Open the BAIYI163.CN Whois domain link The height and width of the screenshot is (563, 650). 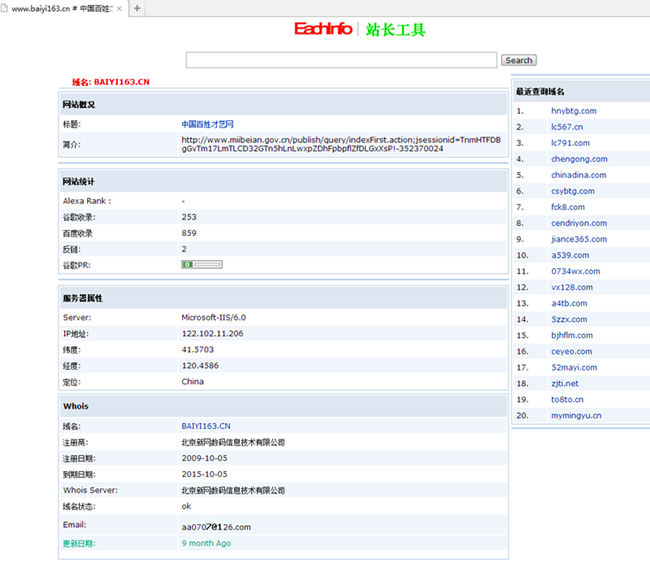205,426
